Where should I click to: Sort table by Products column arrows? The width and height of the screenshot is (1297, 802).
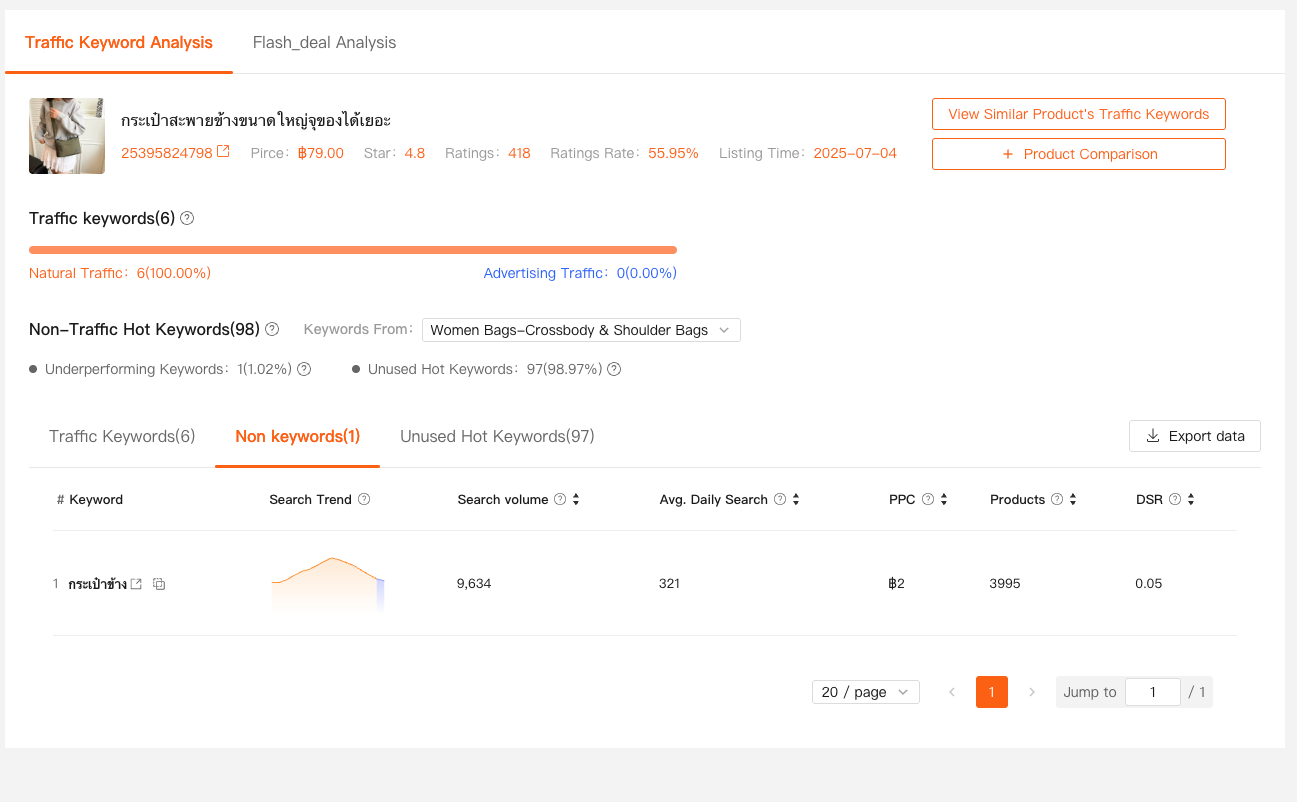click(1073, 499)
